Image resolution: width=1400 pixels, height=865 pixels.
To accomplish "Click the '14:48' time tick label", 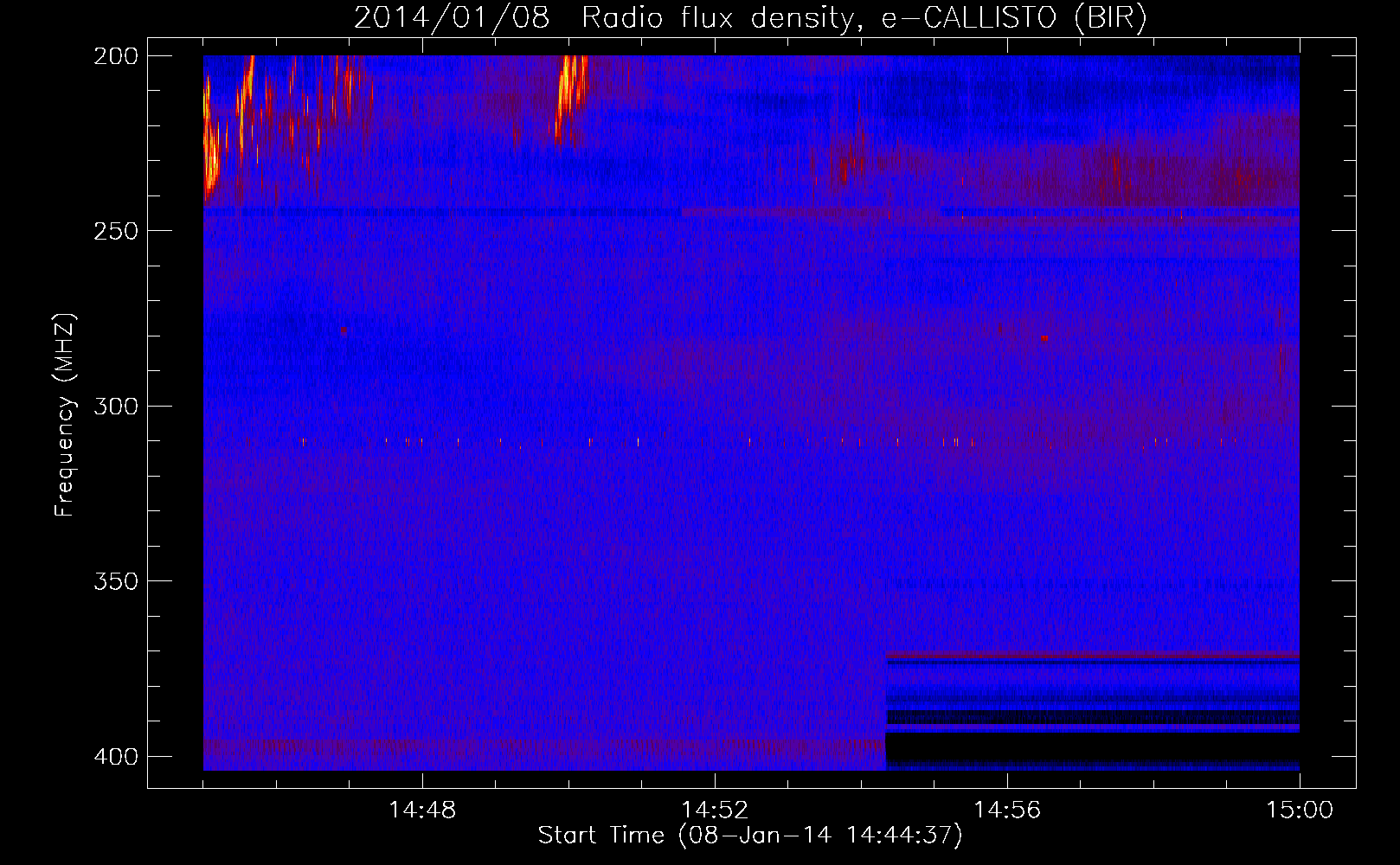I will click(422, 811).
